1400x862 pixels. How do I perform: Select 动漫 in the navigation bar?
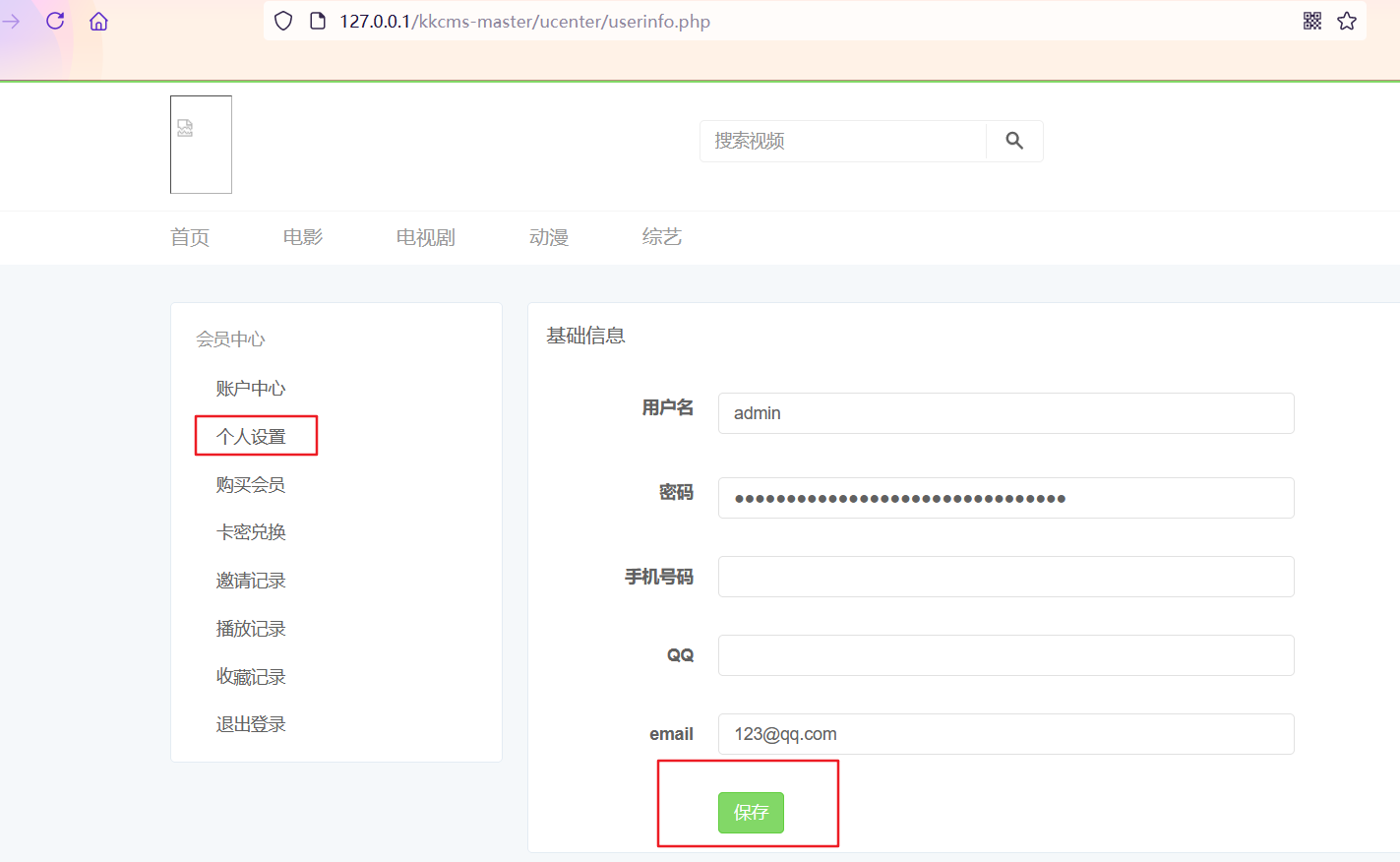(548, 237)
